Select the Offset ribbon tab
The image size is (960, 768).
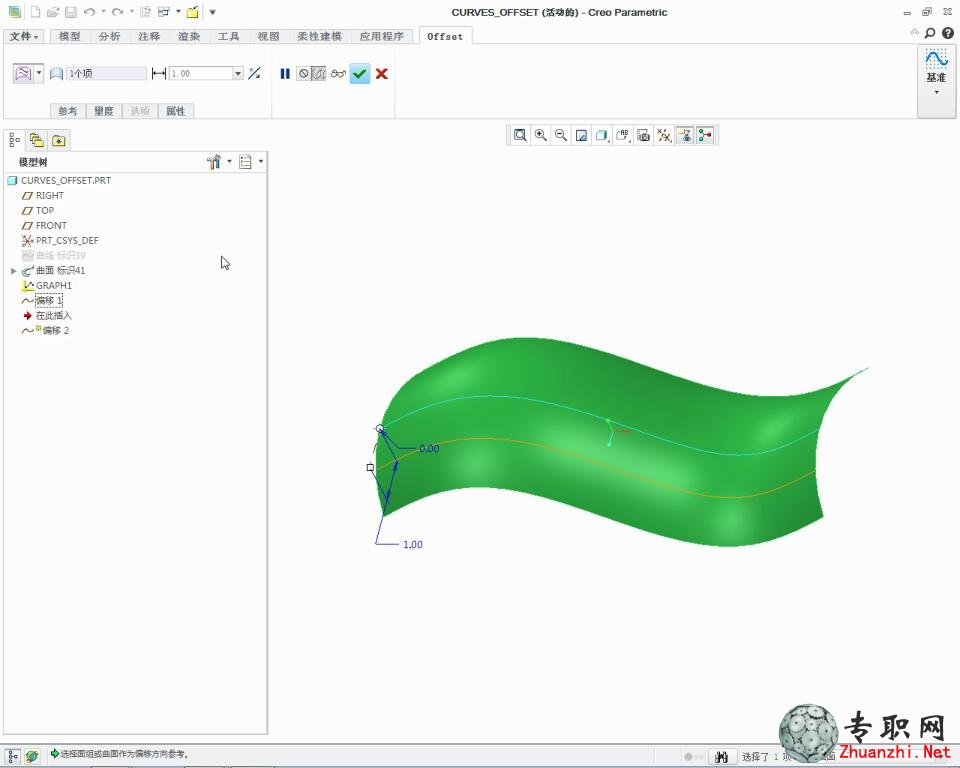pos(445,36)
